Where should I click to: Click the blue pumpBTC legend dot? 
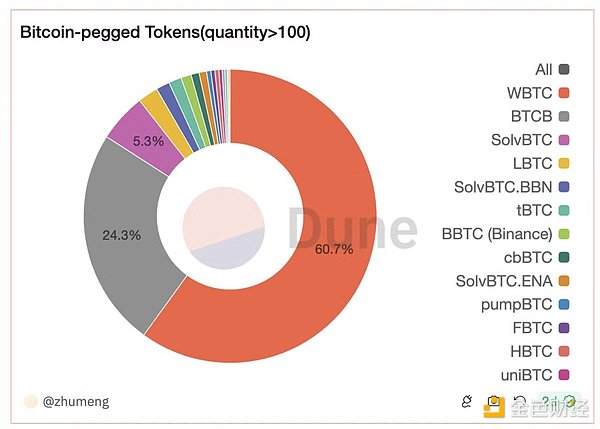(564, 304)
